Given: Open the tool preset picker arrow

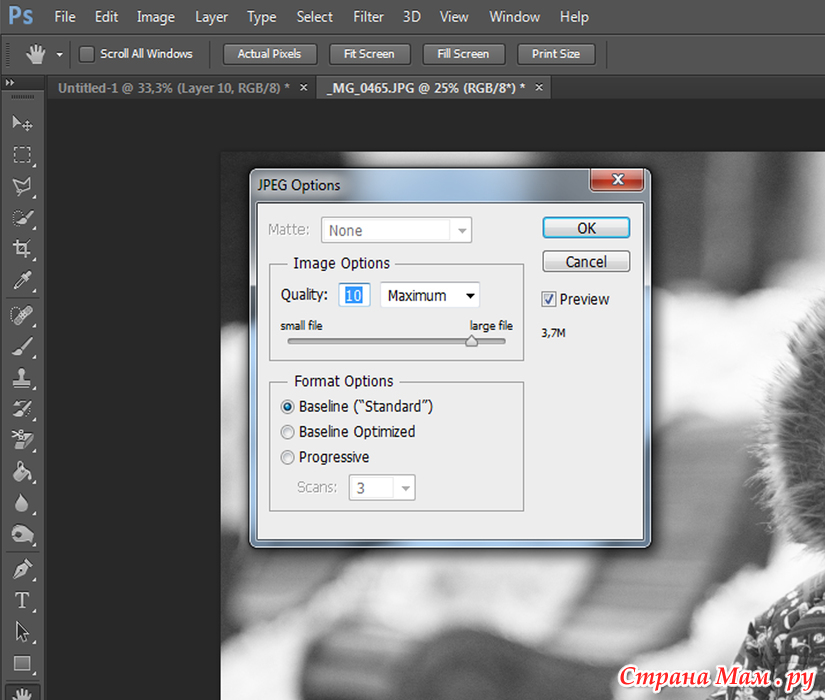Looking at the screenshot, I should 59,54.
